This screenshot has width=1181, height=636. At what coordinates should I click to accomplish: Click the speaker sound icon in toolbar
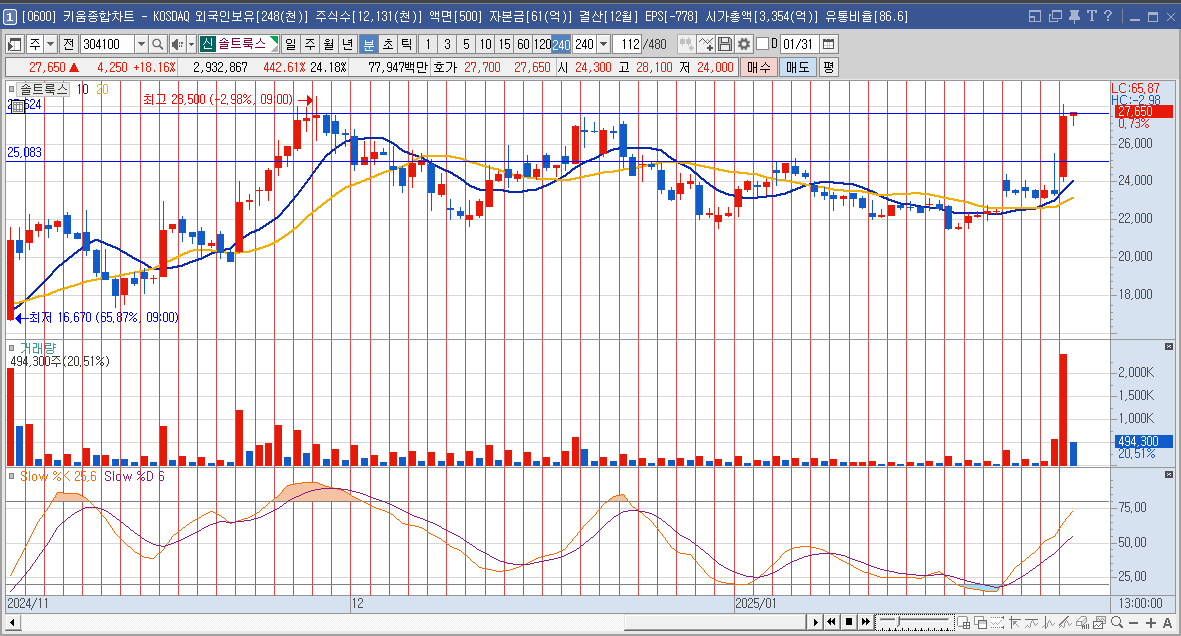(177, 44)
